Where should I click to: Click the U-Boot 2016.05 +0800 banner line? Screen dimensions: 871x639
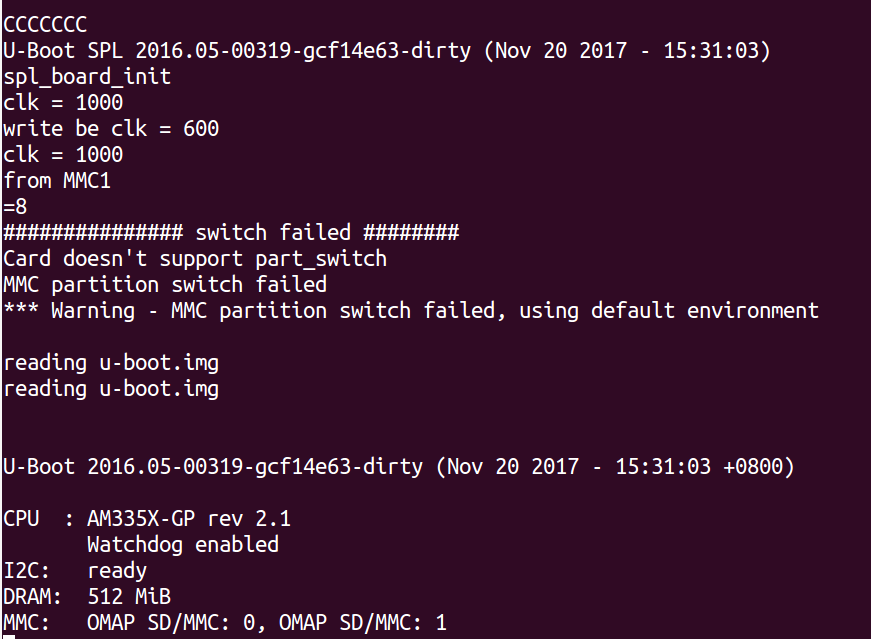click(x=399, y=467)
